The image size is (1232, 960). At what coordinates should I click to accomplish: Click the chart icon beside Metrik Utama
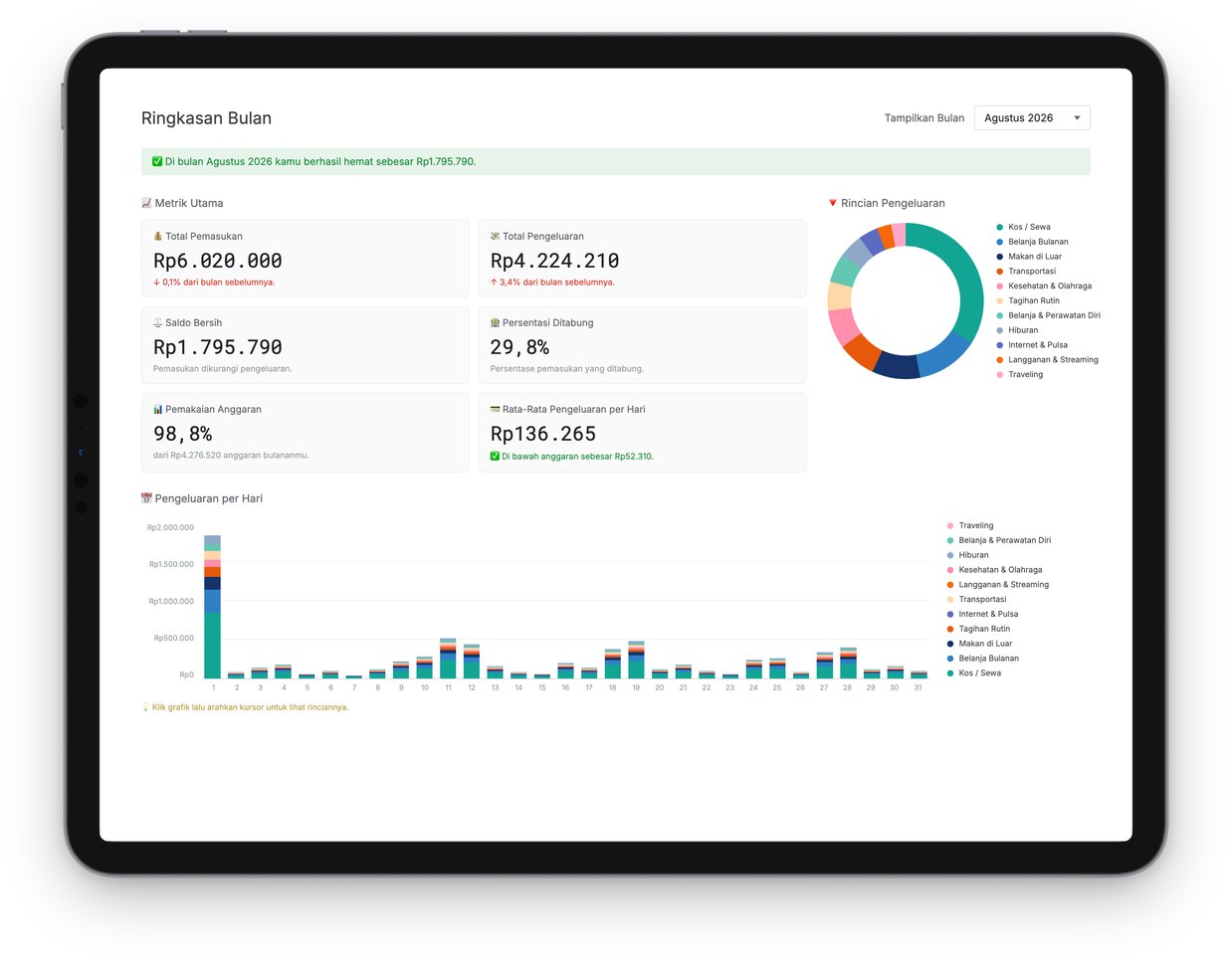point(146,203)
